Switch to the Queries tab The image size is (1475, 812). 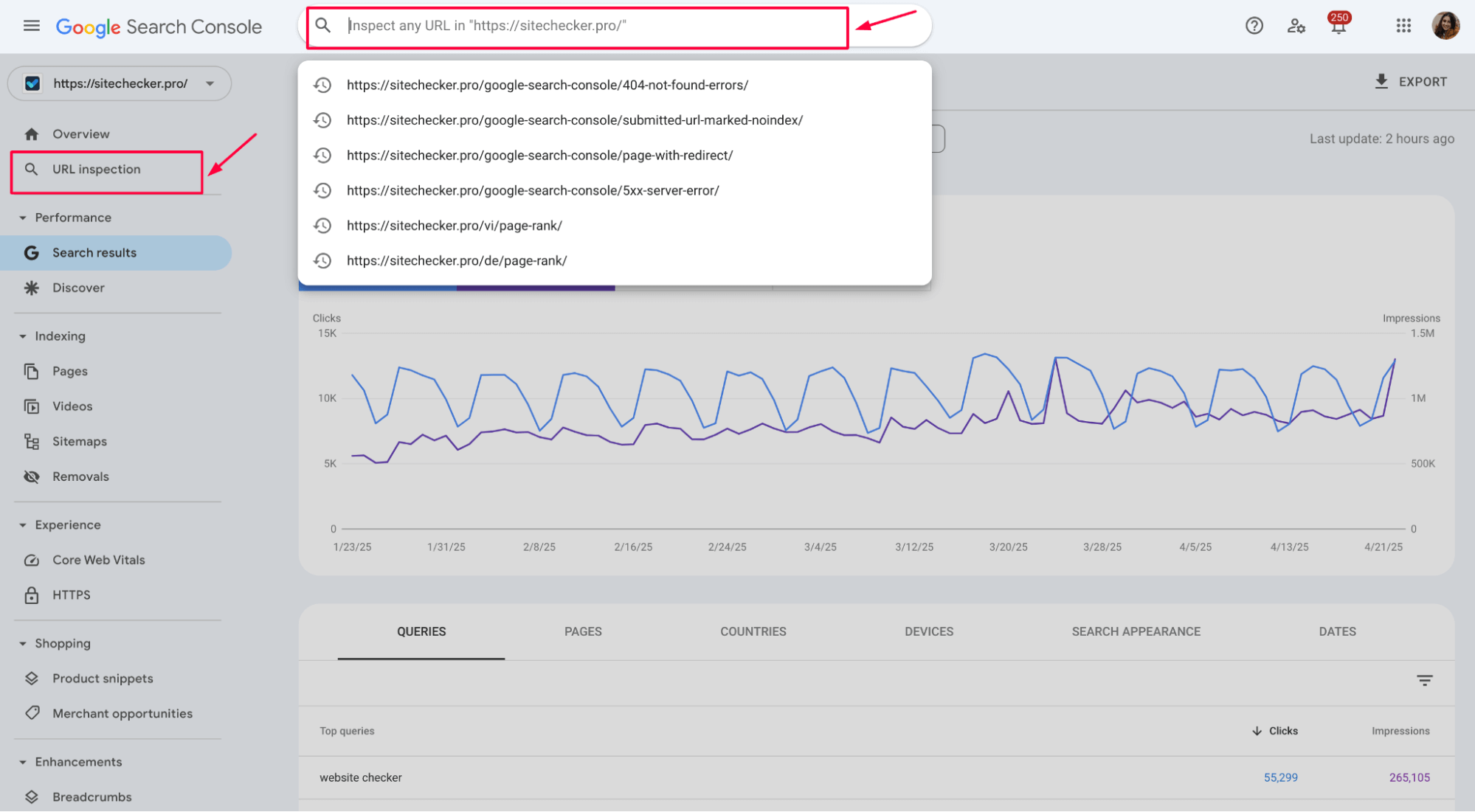point(421,632)
